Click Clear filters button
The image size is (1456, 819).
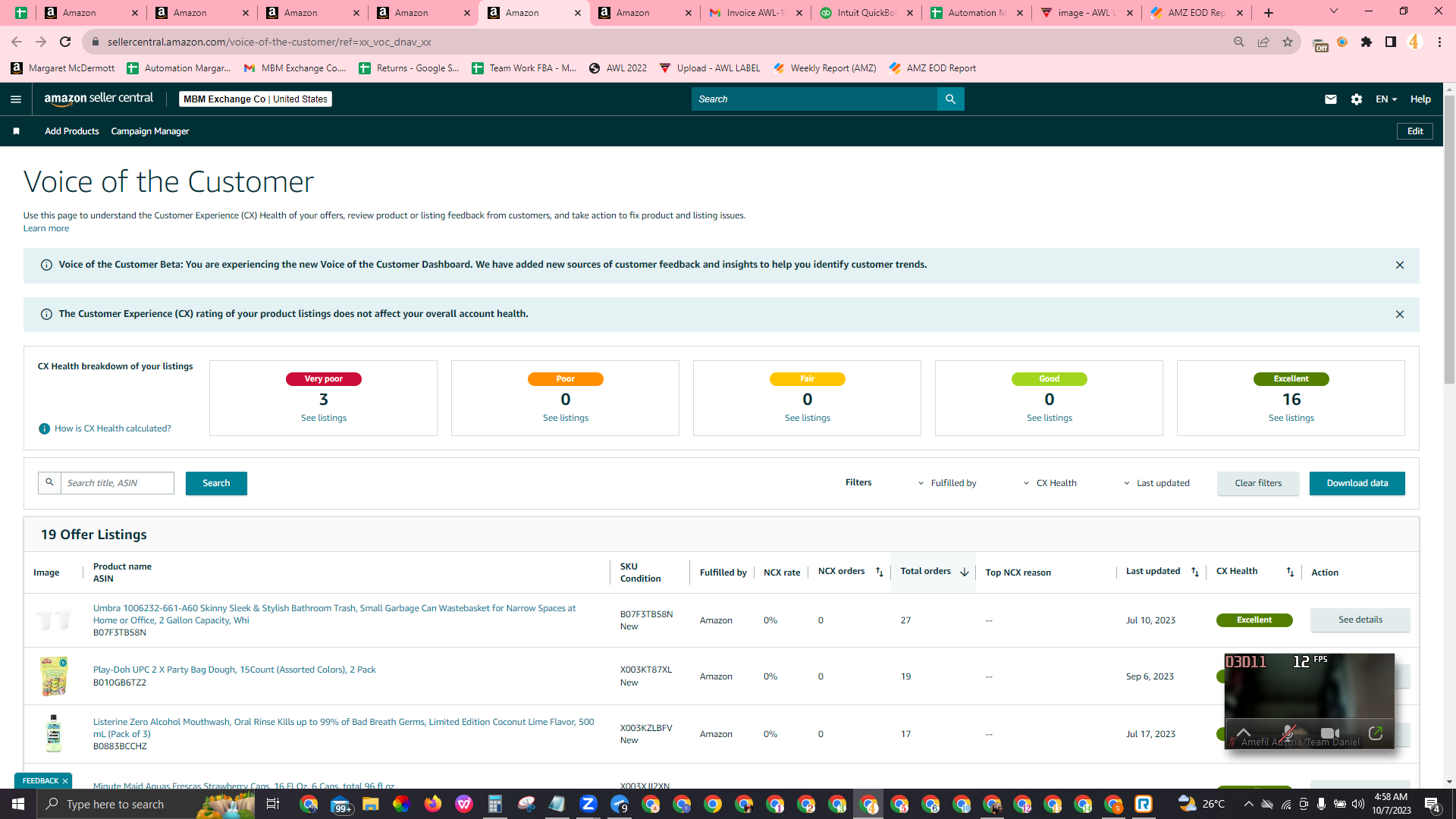pos(1258,483)
